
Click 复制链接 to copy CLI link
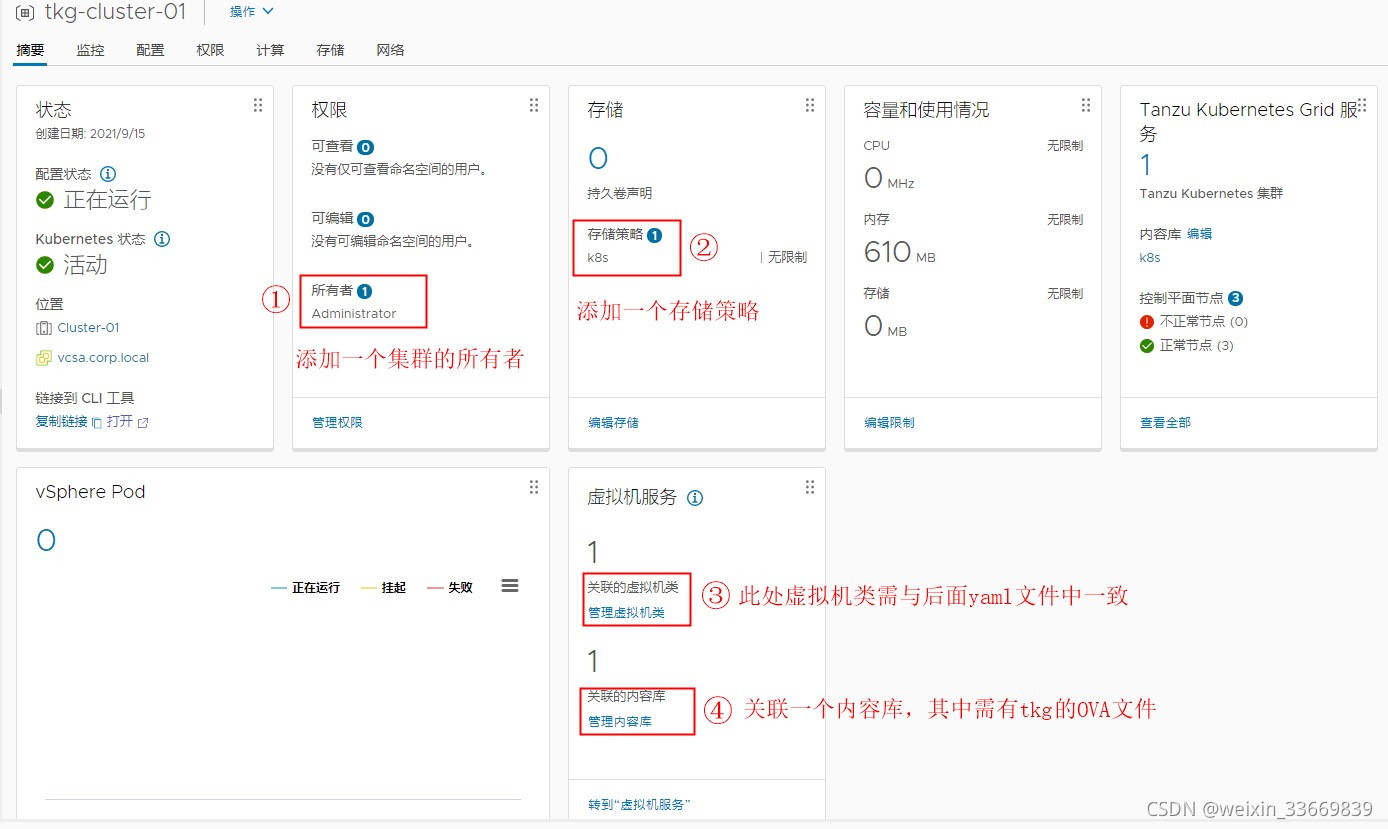click(x=62, y=422)
